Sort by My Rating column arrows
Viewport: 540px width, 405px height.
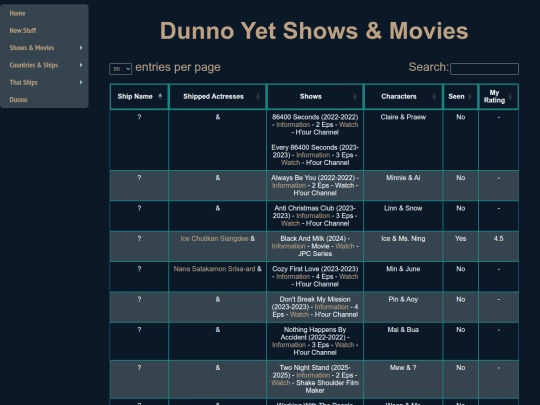(510, 96)
